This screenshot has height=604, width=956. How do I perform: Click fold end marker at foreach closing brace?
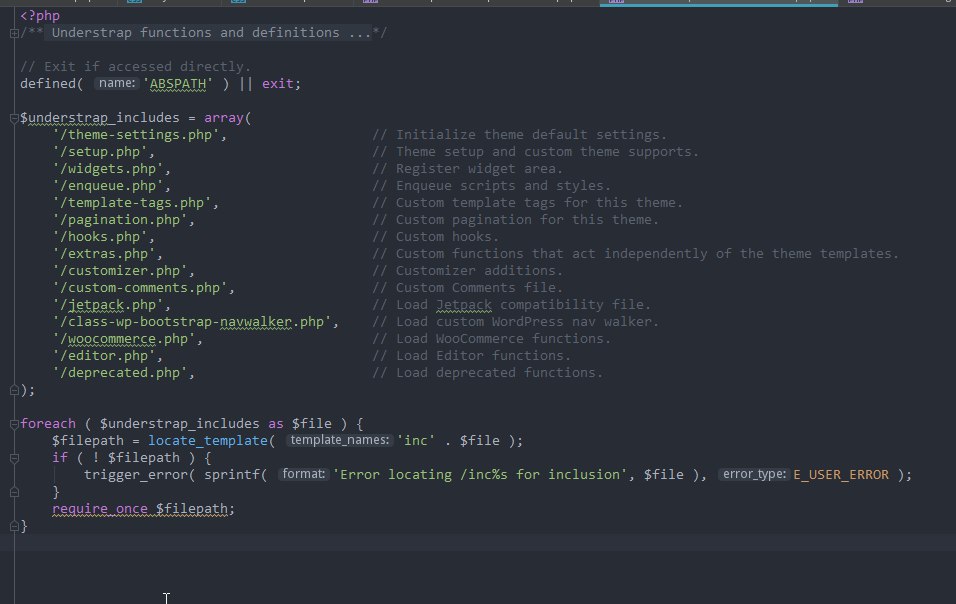click(x=14, y=526)
